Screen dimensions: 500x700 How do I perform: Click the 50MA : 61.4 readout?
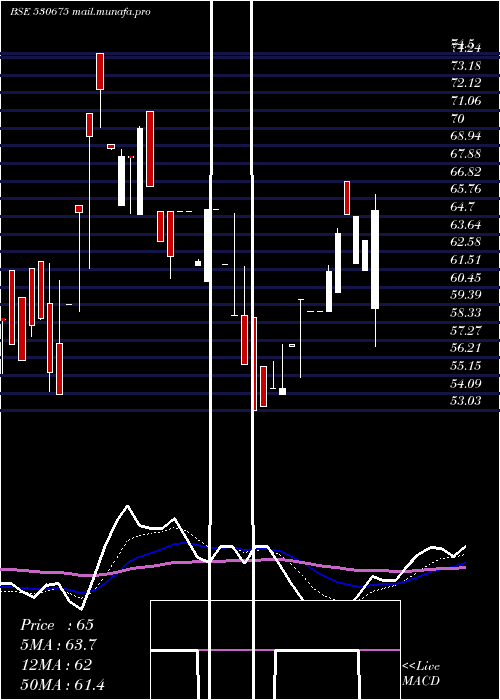point(63,684)
